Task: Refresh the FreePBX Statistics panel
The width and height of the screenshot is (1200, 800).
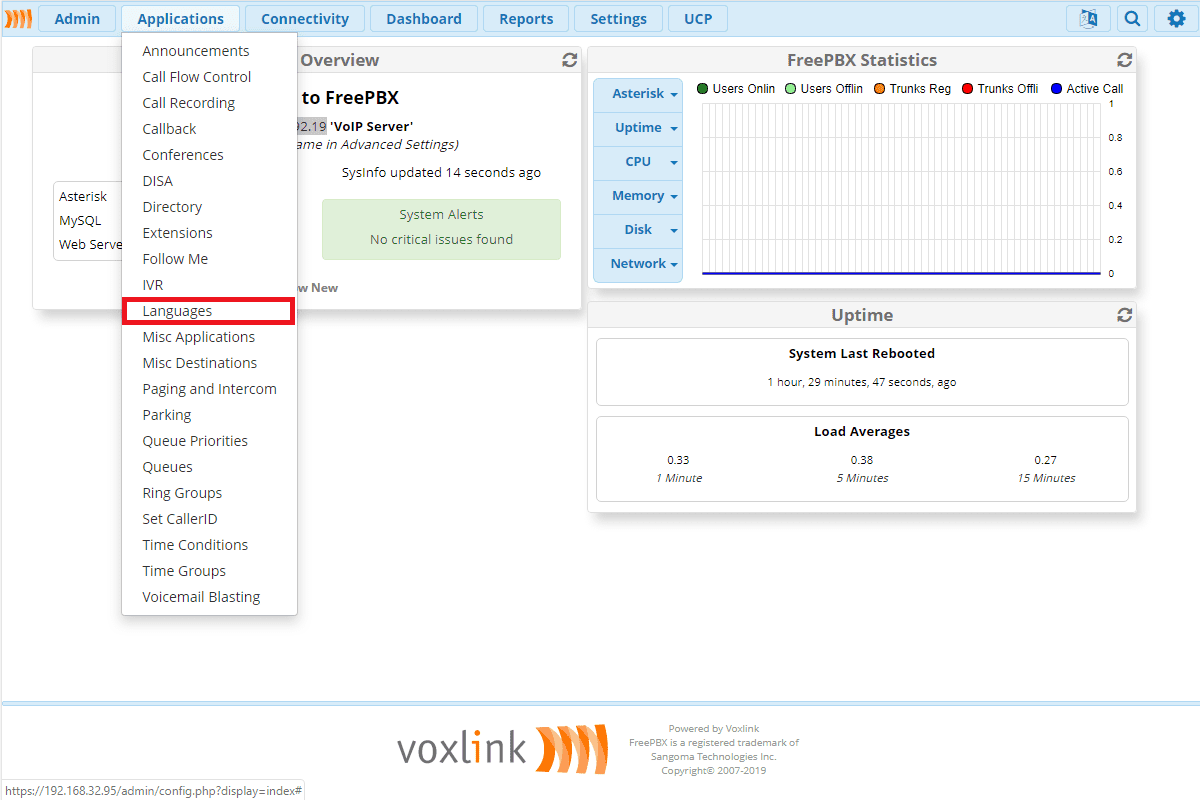Action: (1125, 60)
